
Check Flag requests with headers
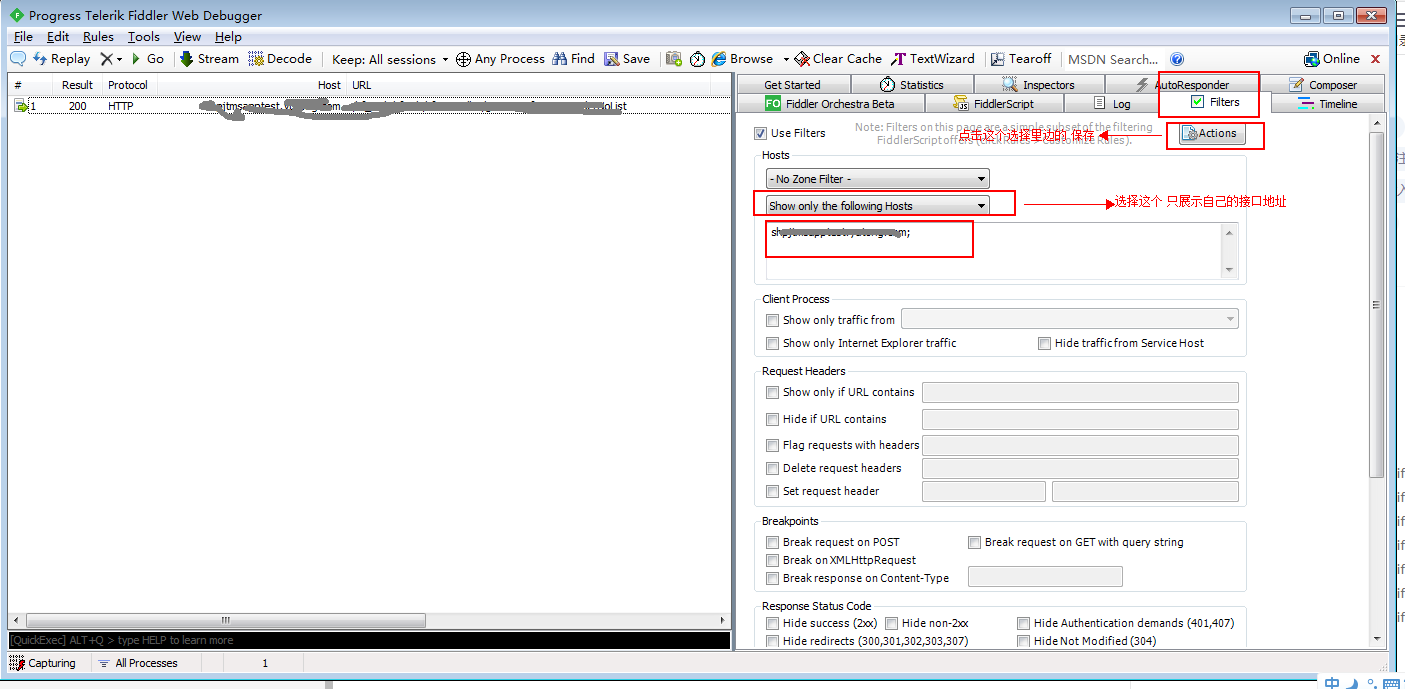pos(772,445)
